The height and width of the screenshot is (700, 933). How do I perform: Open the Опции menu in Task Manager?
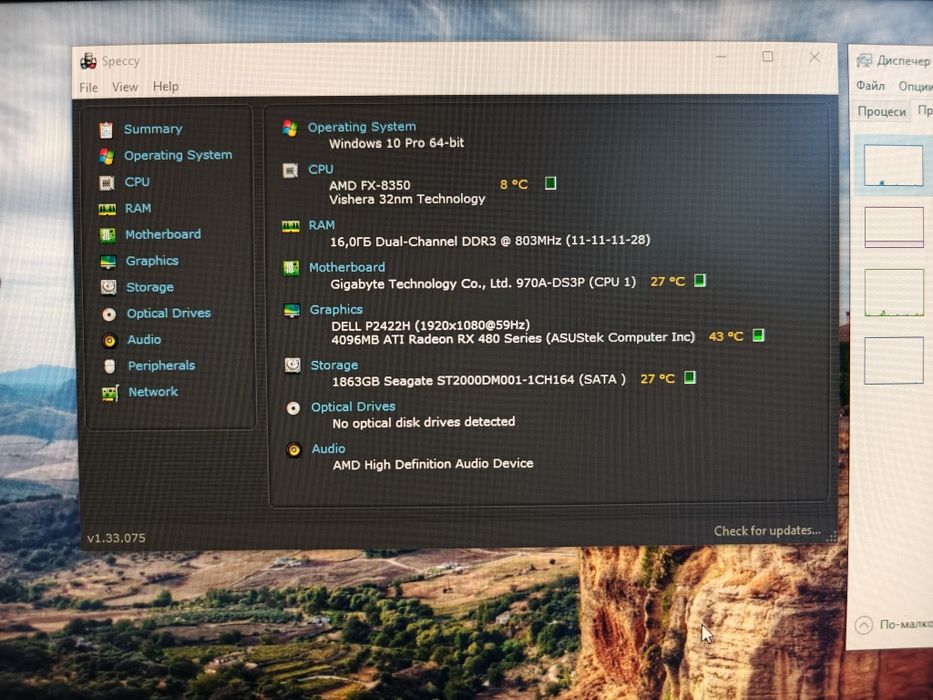(915, 87)
